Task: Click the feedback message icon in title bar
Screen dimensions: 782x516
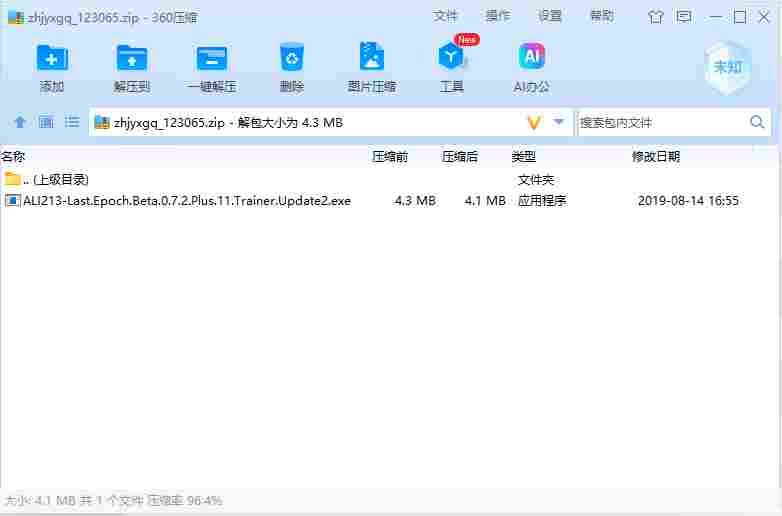Action: (x=684, y=17)
